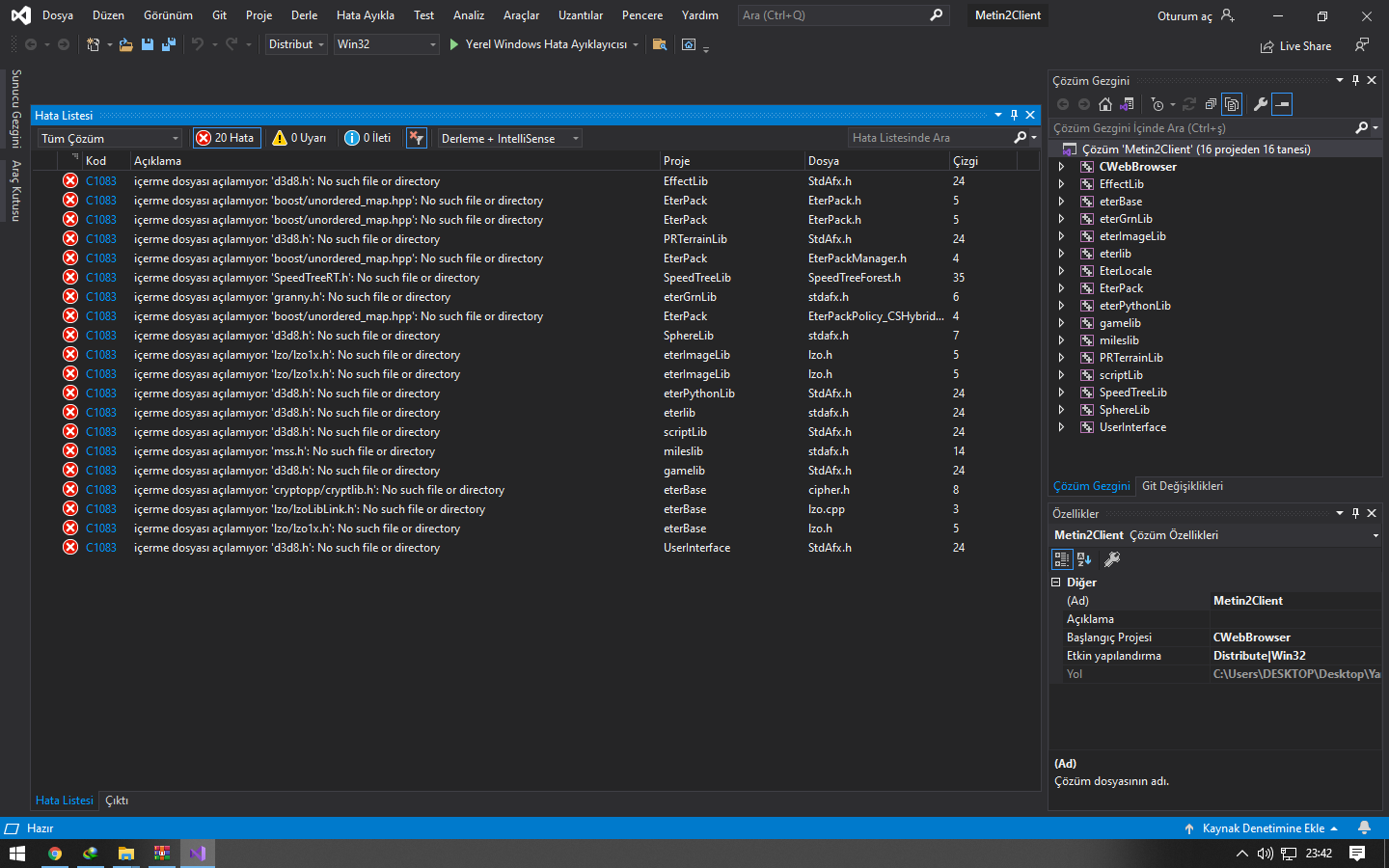This screenshot has width=1389, height=868.
Task: Open the Sunucu Gezgini side tab
Action: [15, 109]
